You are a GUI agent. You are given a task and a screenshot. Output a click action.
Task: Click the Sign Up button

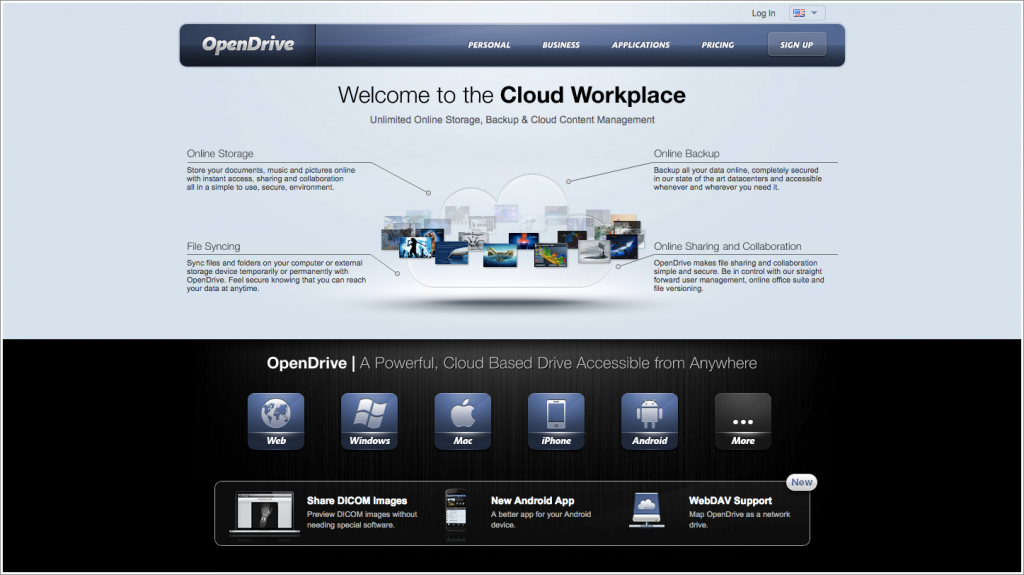pyautogui.click(x=796, y=44)
